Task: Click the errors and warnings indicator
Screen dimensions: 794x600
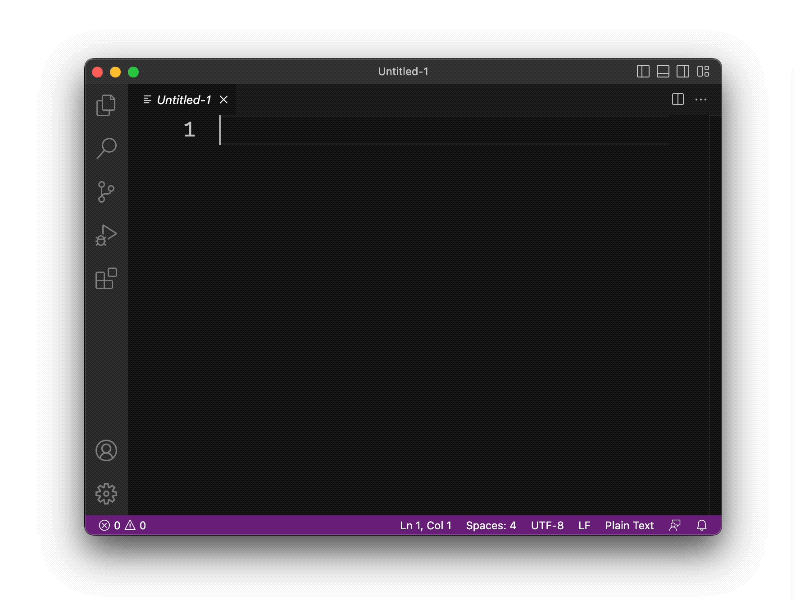Action: click(122, 525)
